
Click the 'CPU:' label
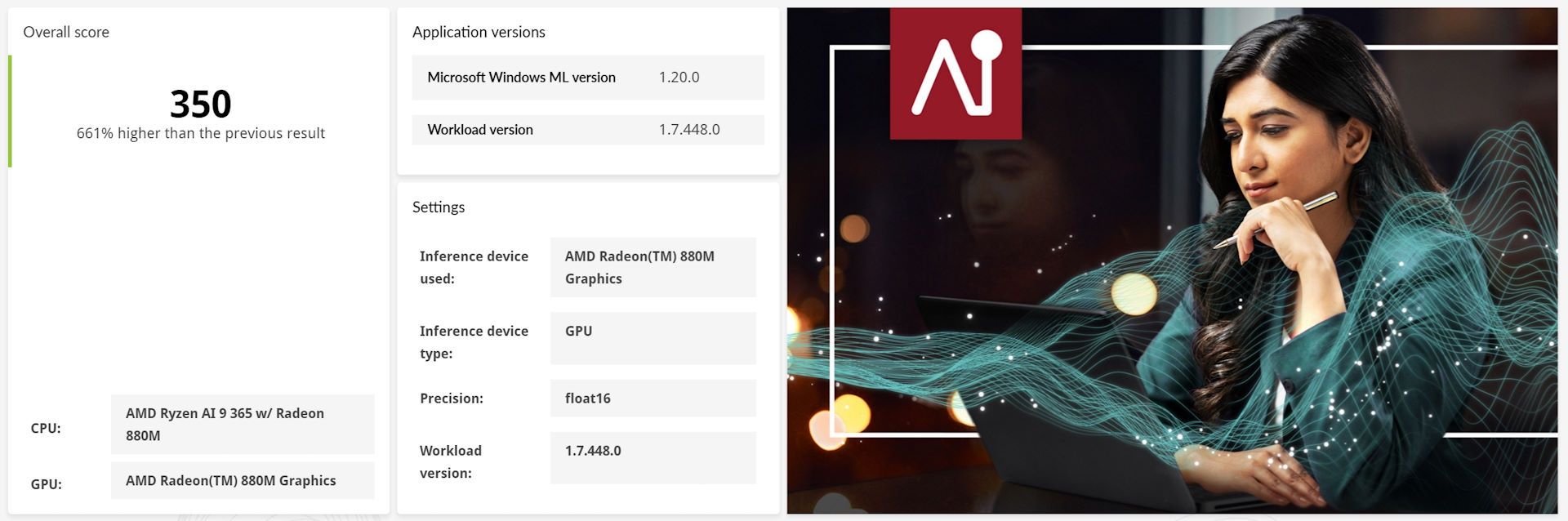[46, 428]
